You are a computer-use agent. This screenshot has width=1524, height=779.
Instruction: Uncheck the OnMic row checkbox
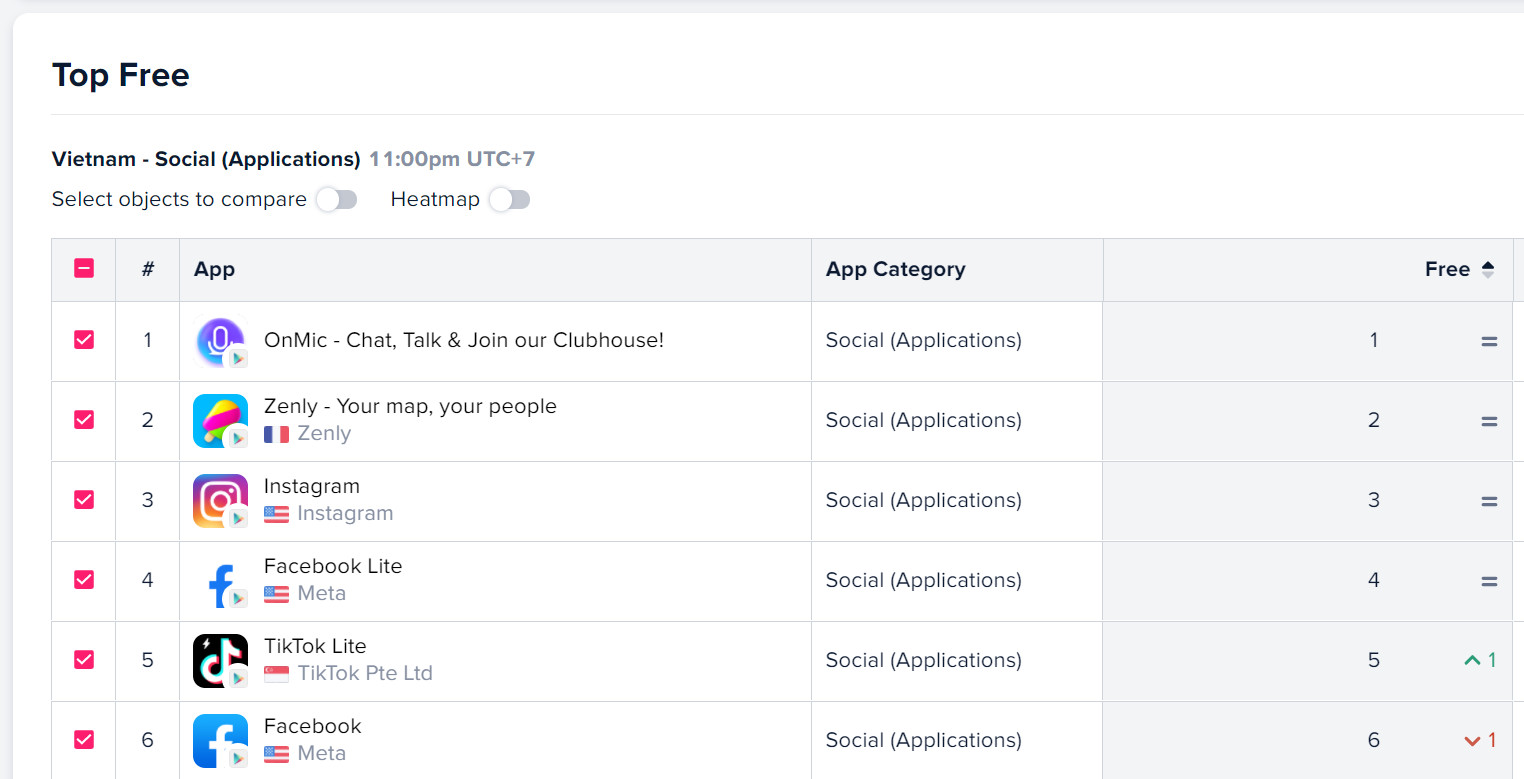pos(84,340)
